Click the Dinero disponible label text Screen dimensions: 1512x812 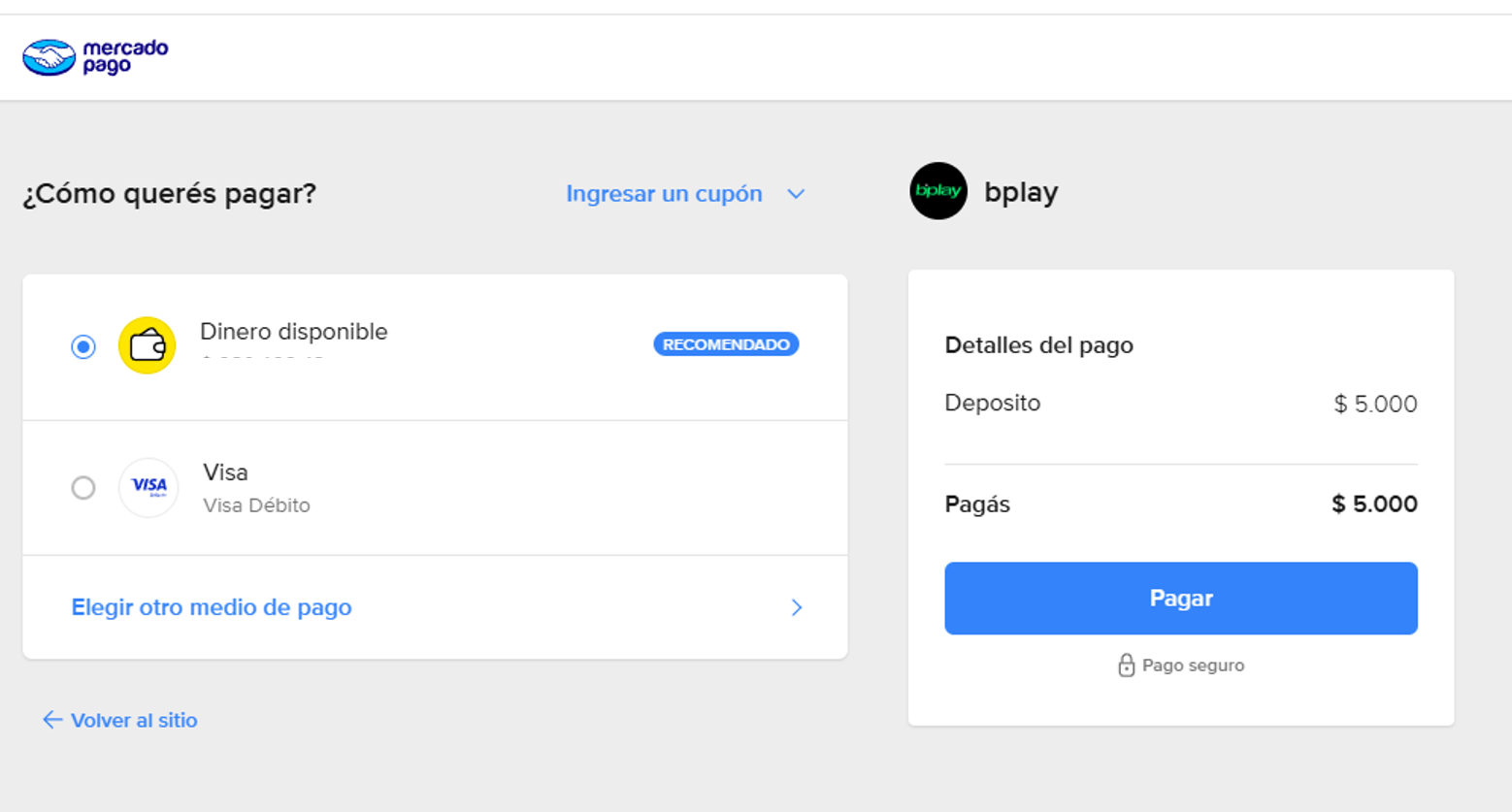(293, 332)
